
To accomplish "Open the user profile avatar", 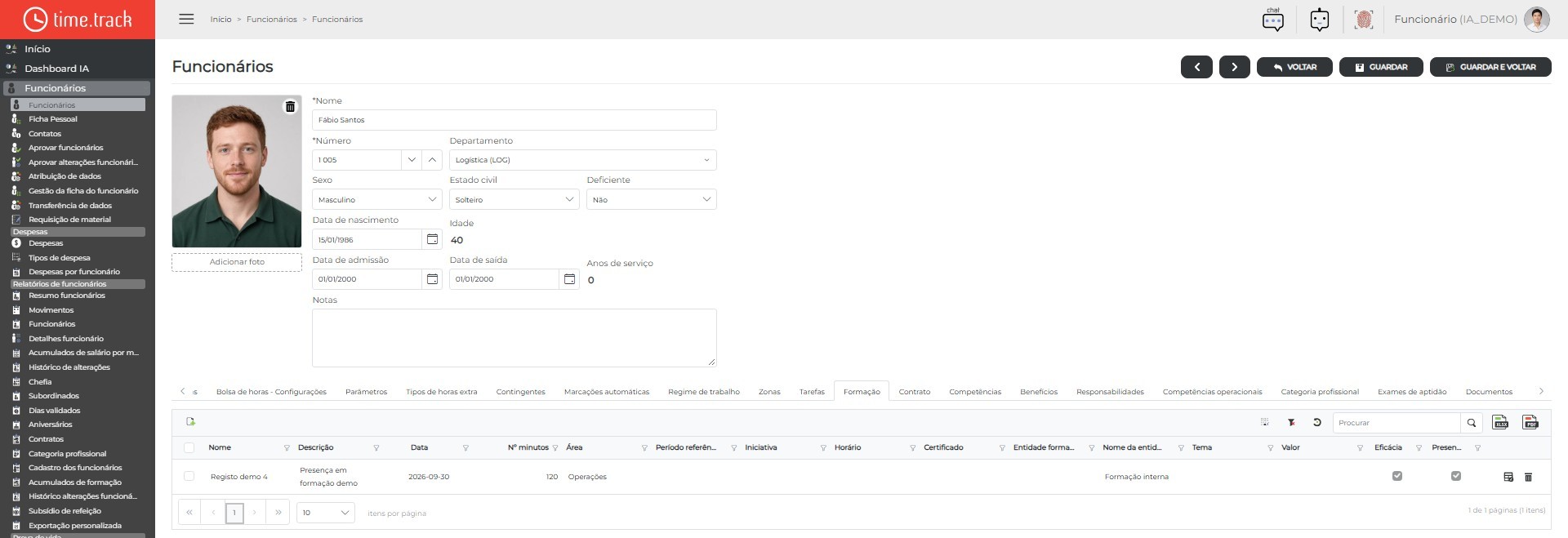I will pos(1537,20).
